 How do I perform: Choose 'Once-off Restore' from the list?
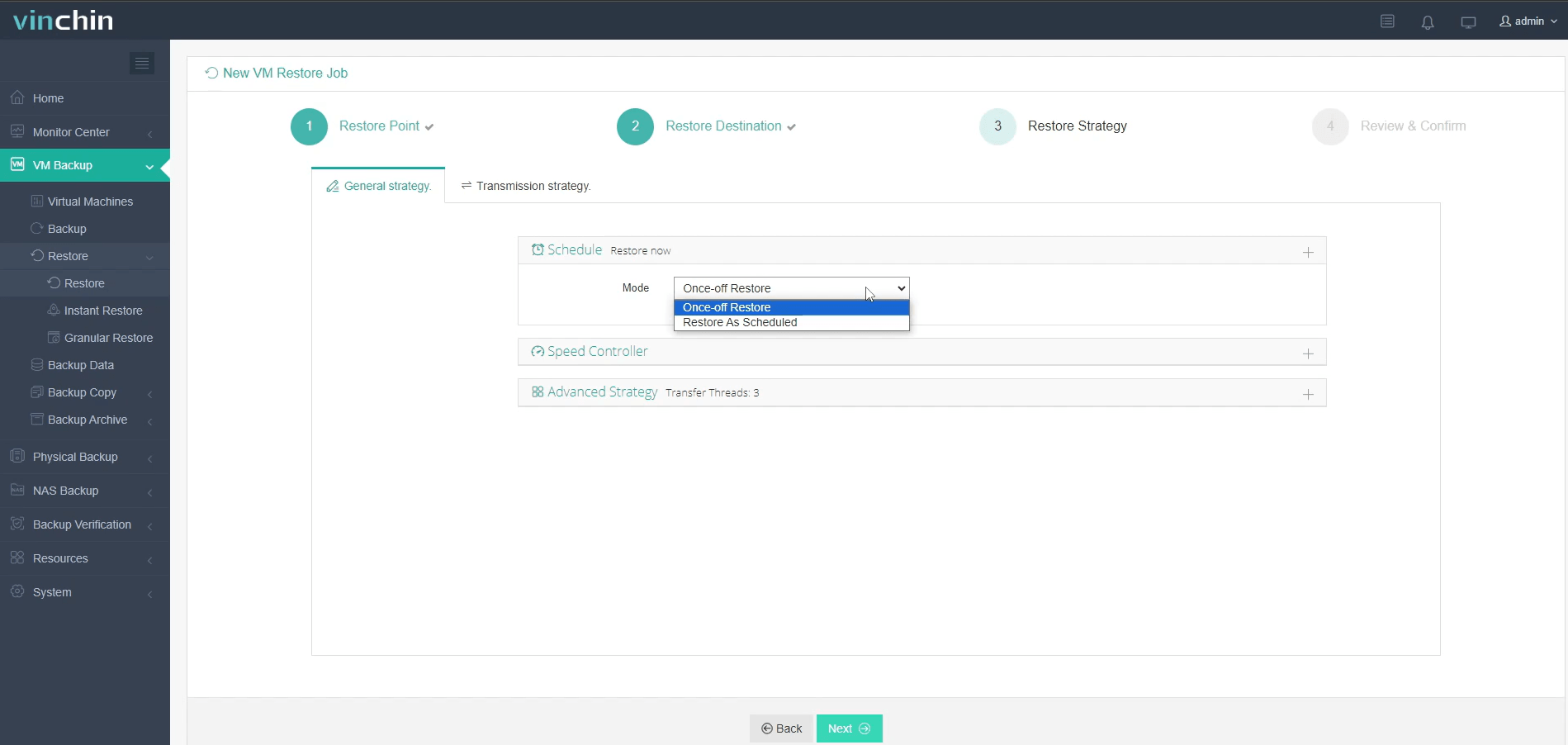click(727, 307)
